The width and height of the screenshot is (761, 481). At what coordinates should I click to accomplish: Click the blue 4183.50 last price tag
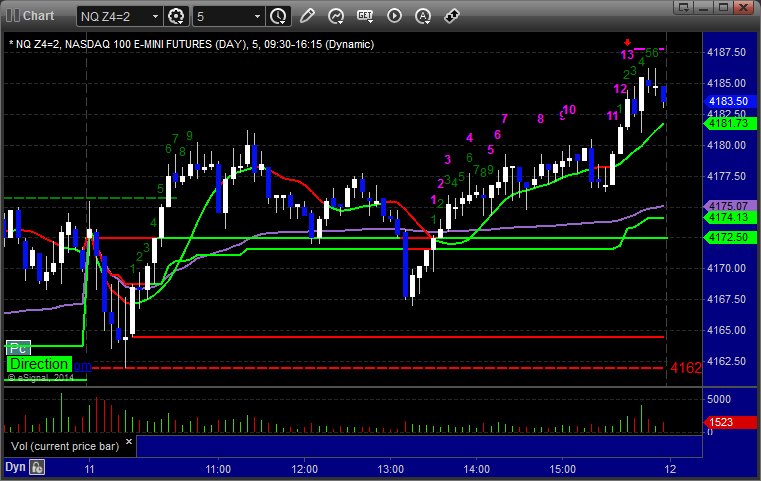(730, 101)
